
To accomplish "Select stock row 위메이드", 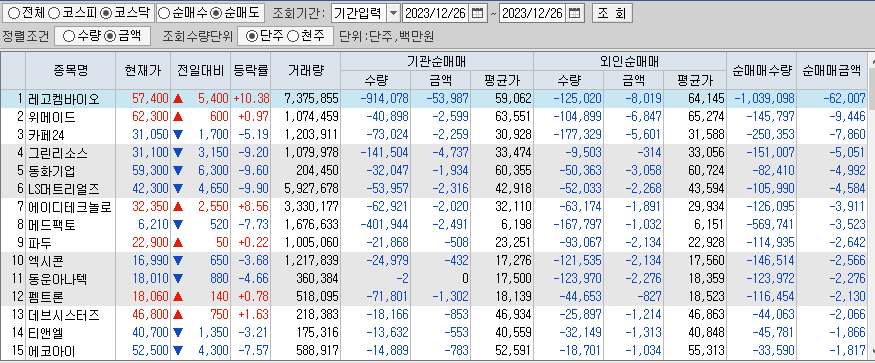I will [x=433, y=117].
